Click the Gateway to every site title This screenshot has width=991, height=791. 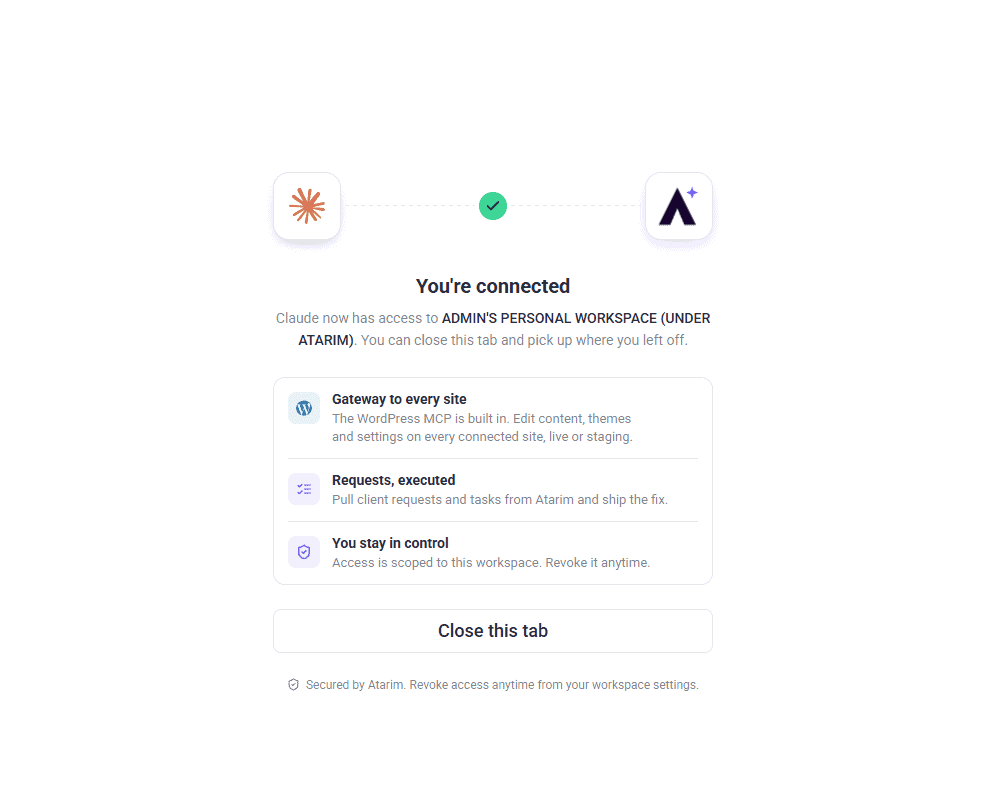point(399,399)
